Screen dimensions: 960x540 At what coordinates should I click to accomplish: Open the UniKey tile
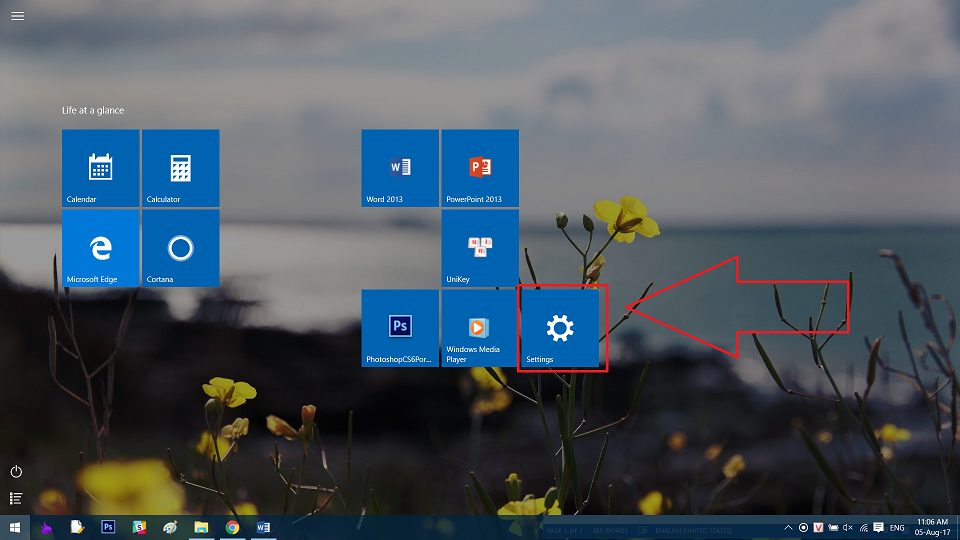(x=480, y=248)
